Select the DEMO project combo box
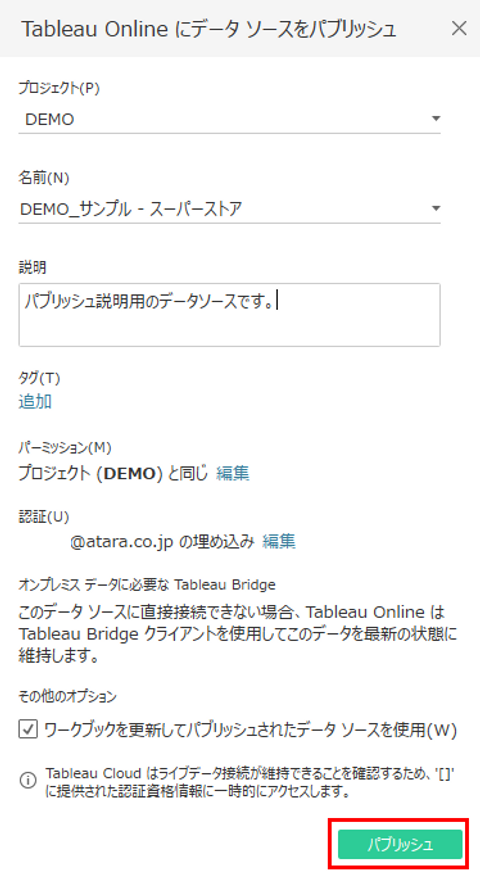Image resolution: width=480 pixels, height=882 pixels. click(x=230, y=119)
